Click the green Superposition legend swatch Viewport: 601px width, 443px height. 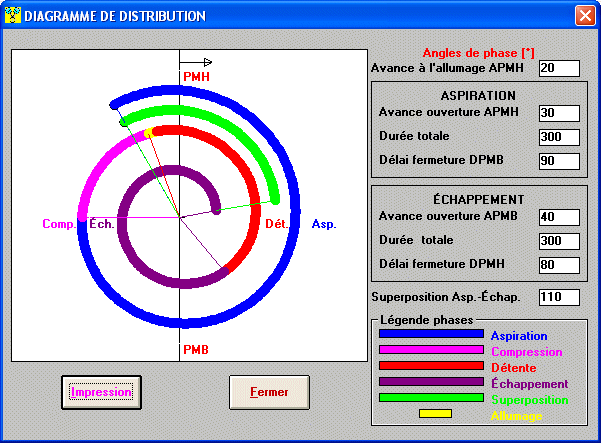coord(431,398)
